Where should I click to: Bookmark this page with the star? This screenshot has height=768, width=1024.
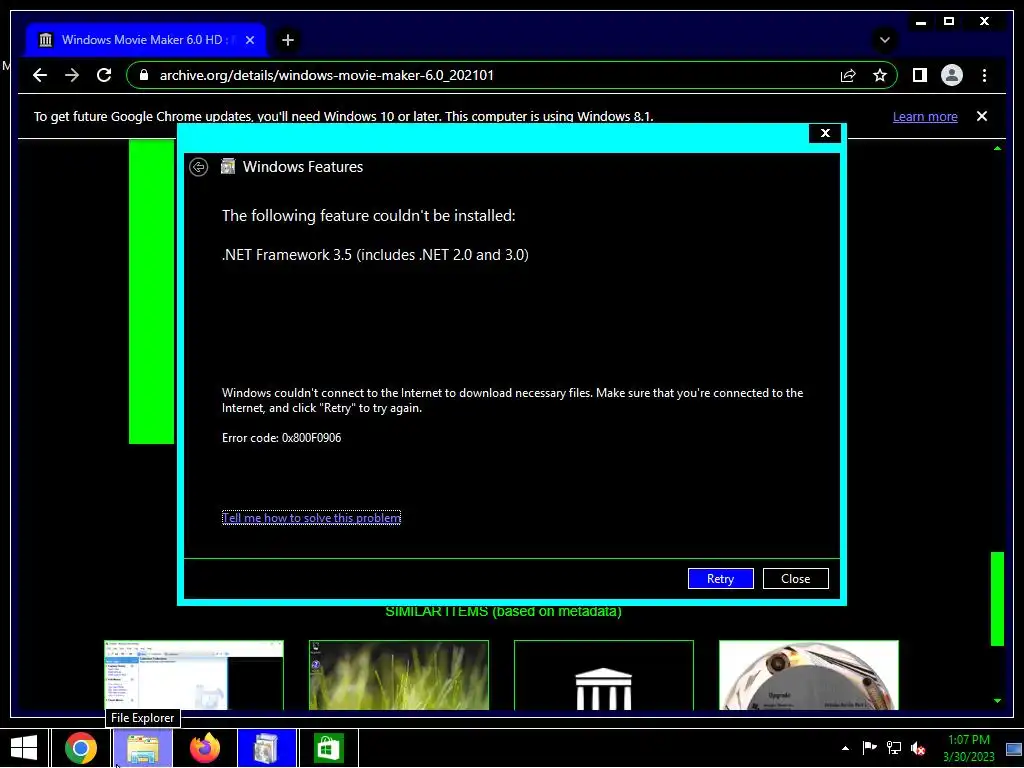(880, 75)
